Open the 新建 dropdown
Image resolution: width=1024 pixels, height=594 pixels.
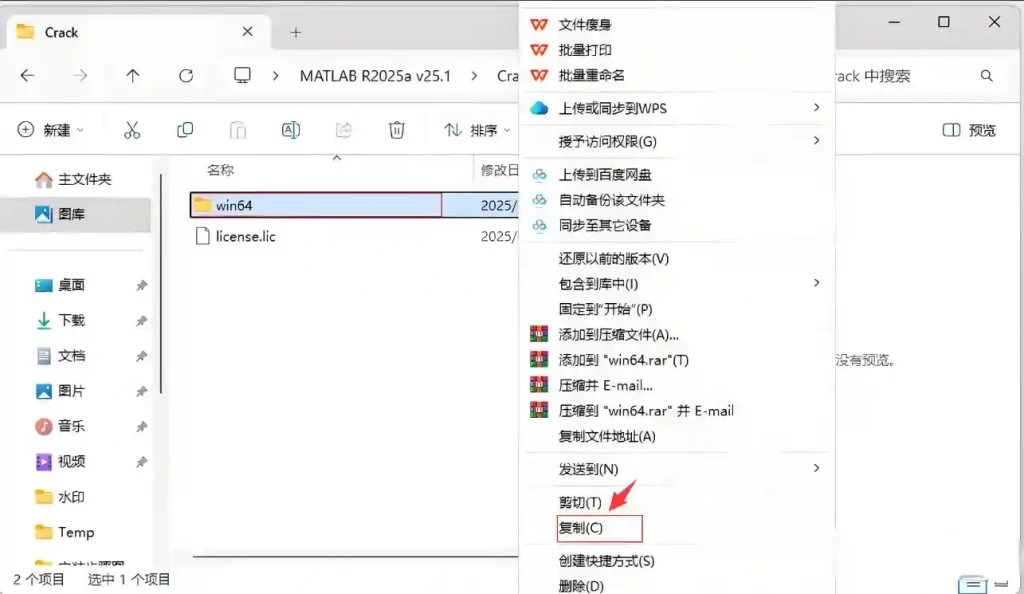click(51, 130)
